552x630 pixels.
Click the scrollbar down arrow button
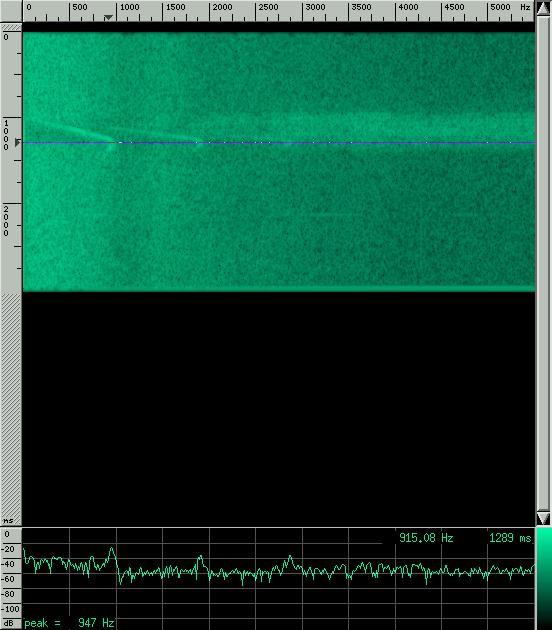coord(543,518)
